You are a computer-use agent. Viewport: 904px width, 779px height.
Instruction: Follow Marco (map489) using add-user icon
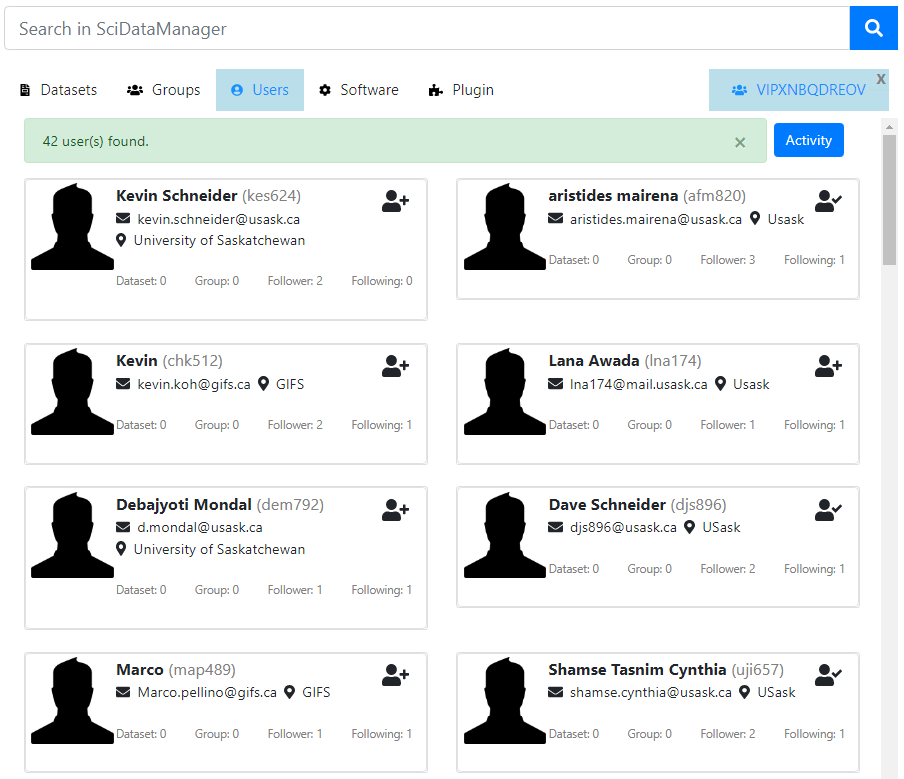(395, 676)
